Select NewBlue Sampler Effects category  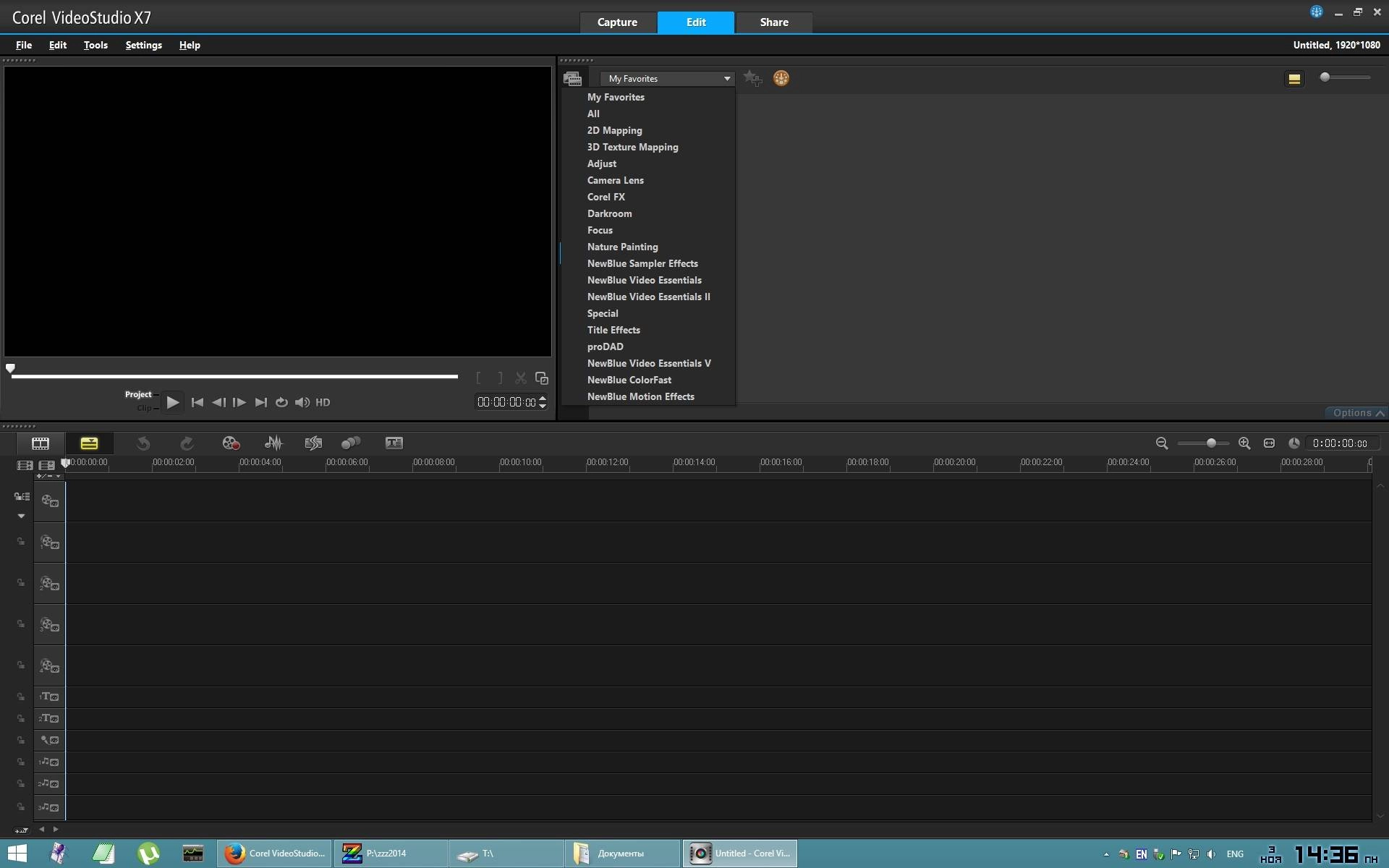point(642,263)
